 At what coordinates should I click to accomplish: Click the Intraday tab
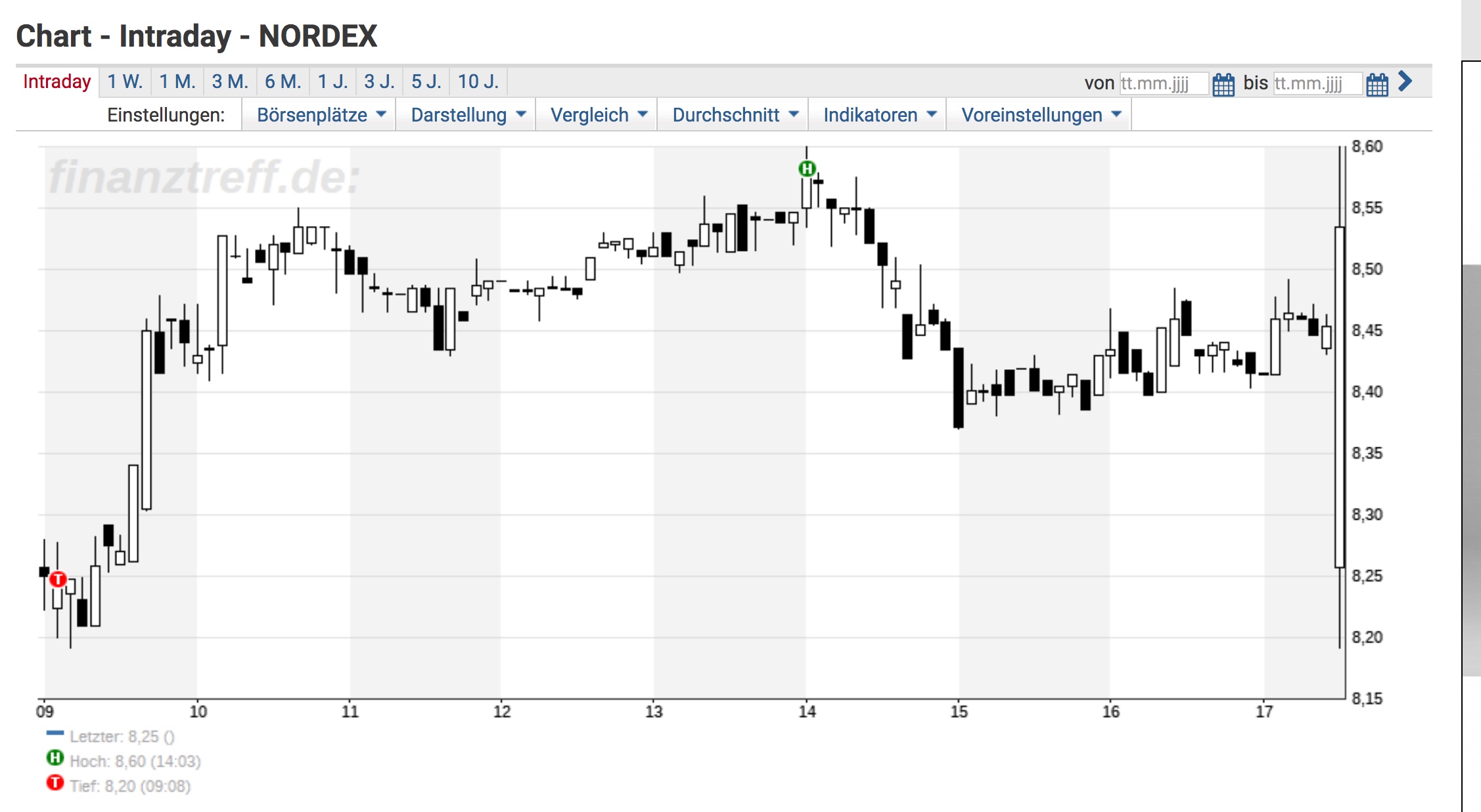57,81
